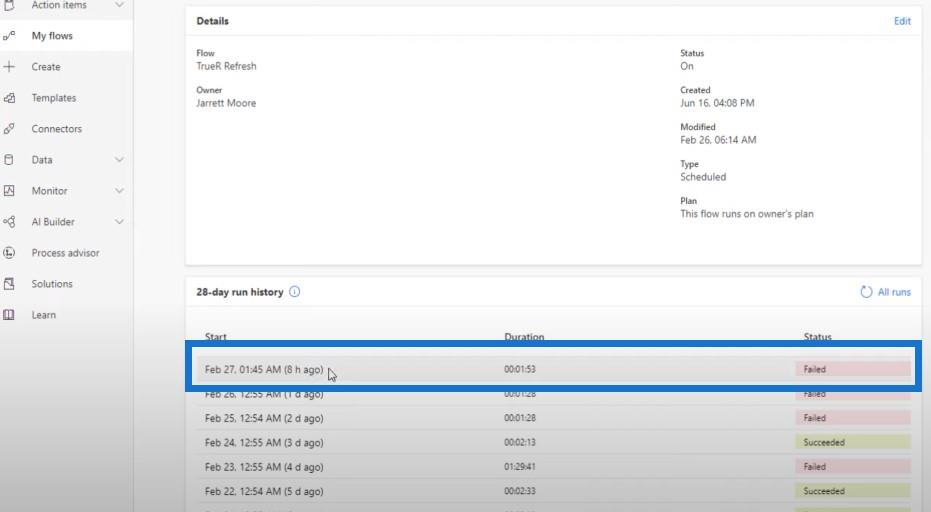Open Process advisor
The height and width of the screenshot is (512, 931).
(65, 252)
